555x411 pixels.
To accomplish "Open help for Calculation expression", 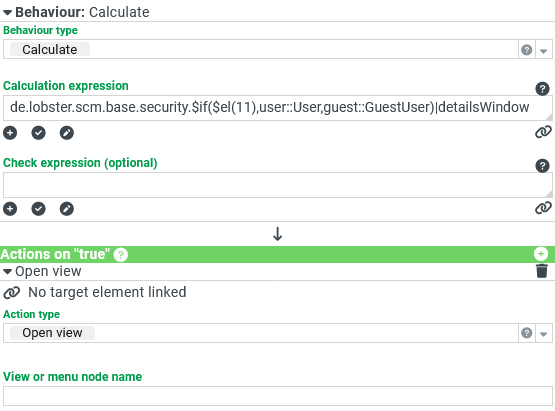I will (x=542, y=89).
